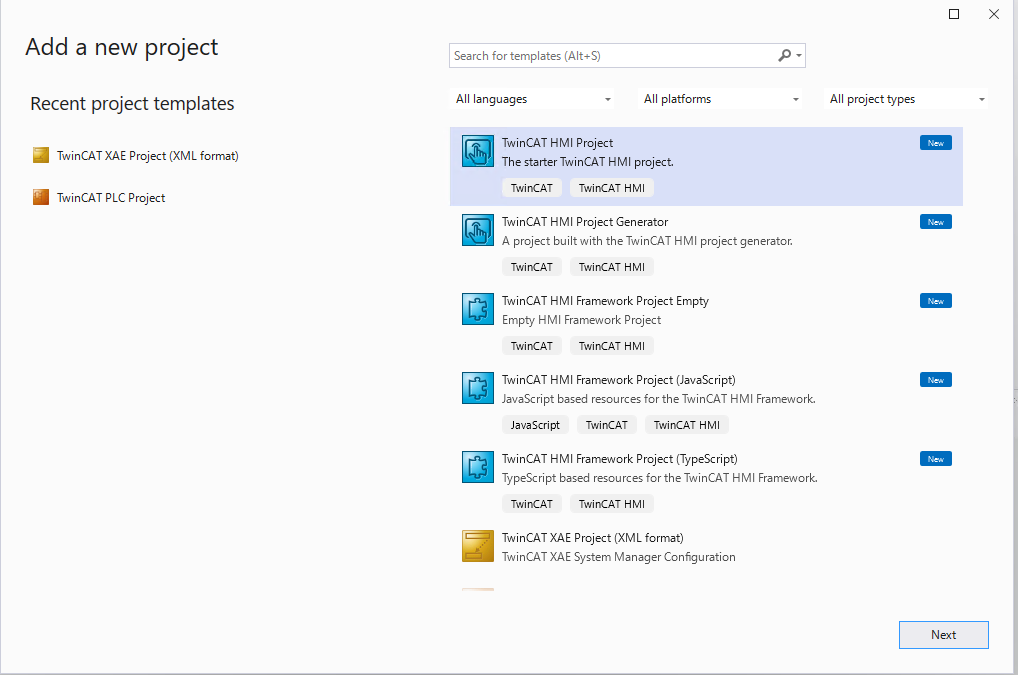Click TwinCAT HMI tag under Project Generator
The height and width of the screenshot is (675, 1018).
tap(612, 267)
